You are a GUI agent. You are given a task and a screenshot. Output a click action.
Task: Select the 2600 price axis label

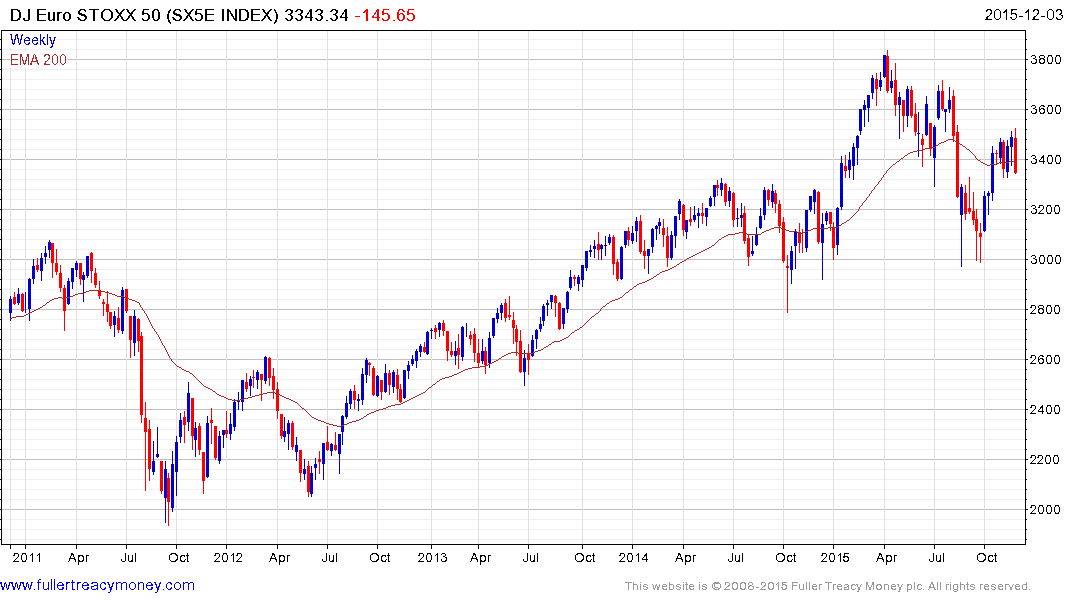coord(1046,360)
